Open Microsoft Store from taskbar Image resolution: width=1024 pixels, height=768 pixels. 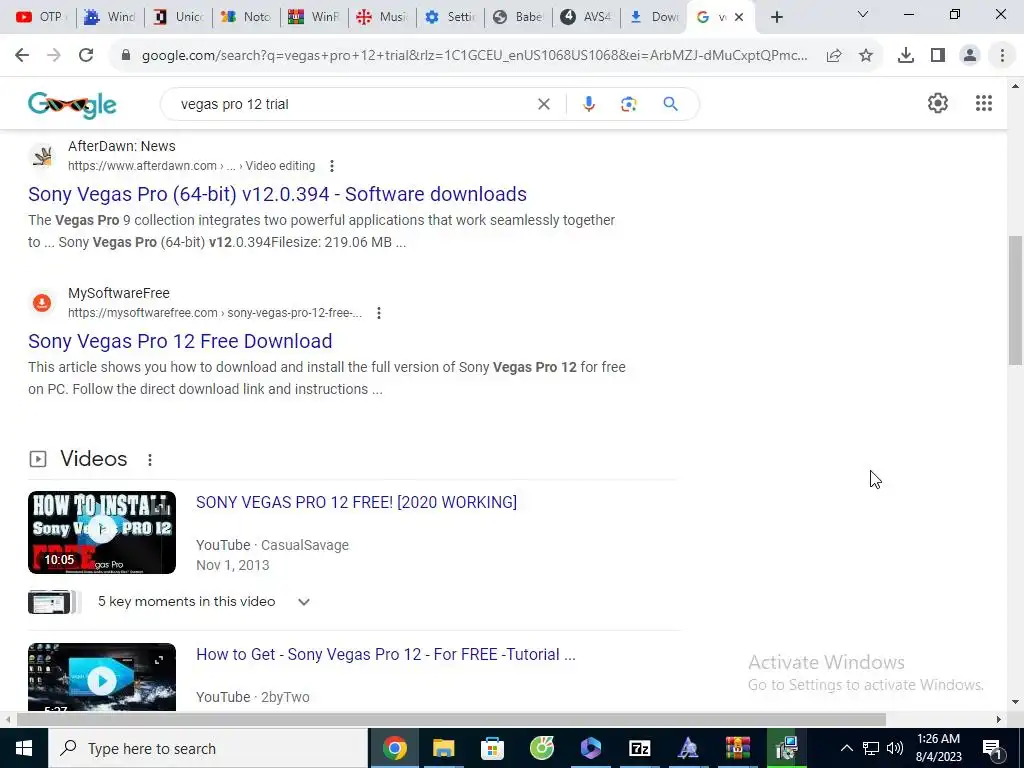(x=492, y=748)
